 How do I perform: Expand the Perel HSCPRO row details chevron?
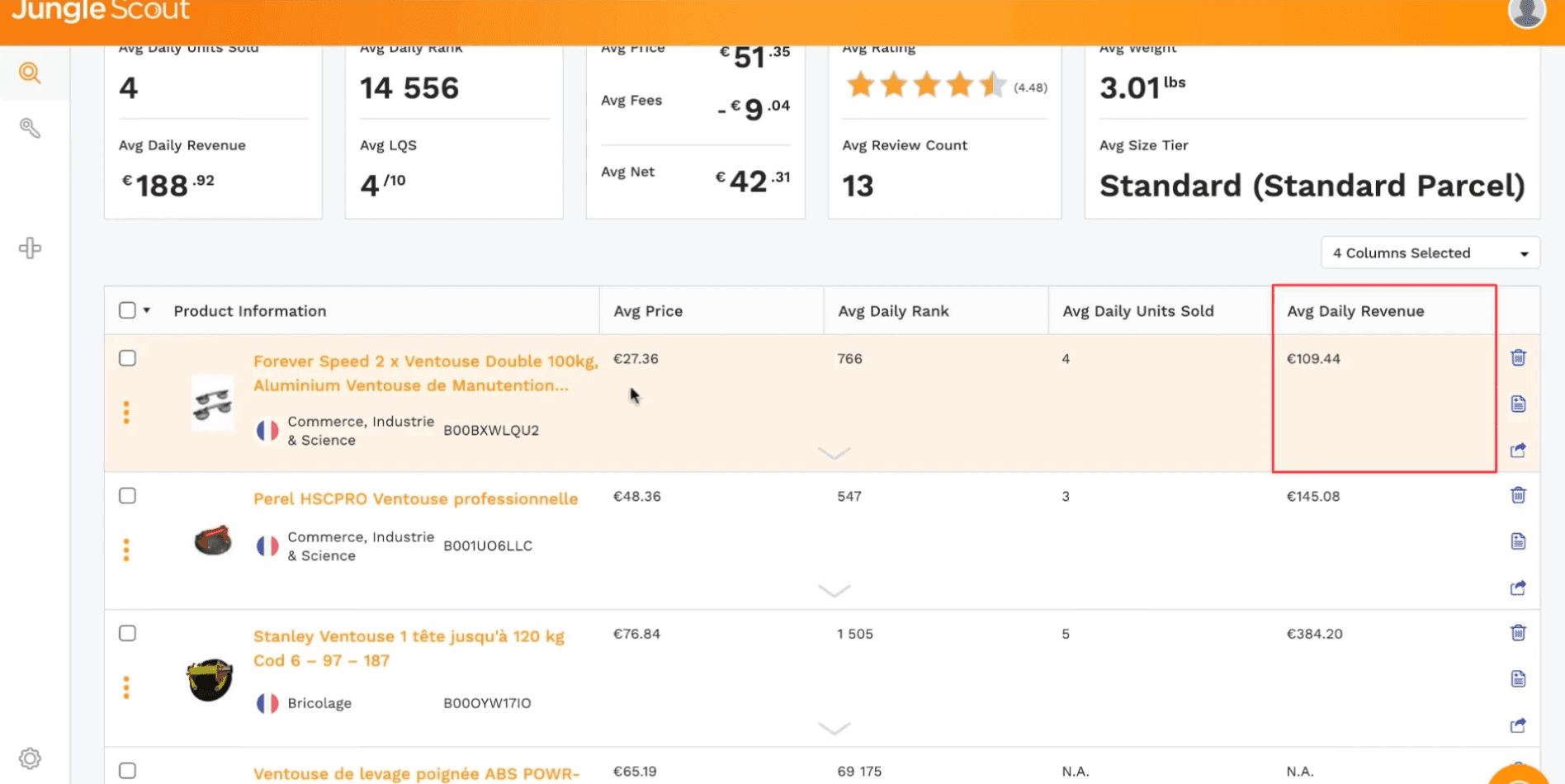click(x=834, y=591)
